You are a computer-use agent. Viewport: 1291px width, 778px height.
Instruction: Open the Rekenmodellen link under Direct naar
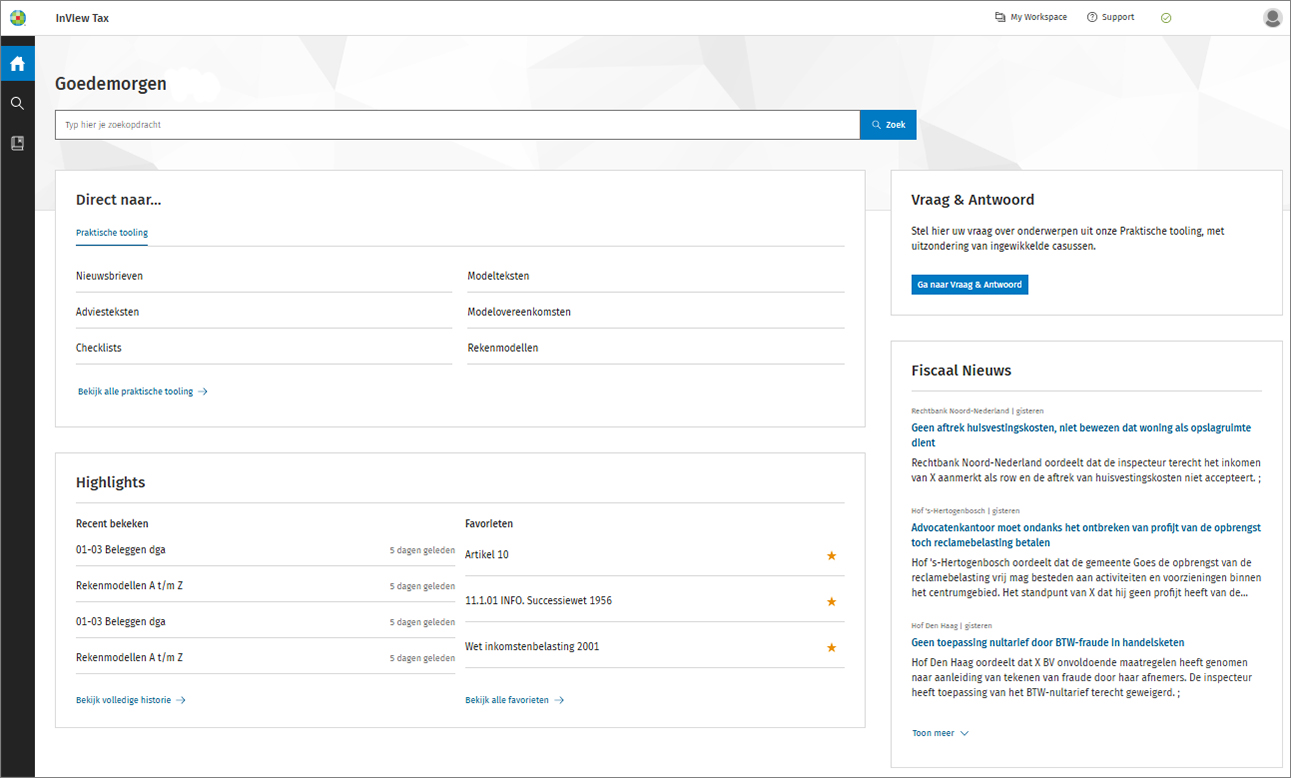coord(503,348)
